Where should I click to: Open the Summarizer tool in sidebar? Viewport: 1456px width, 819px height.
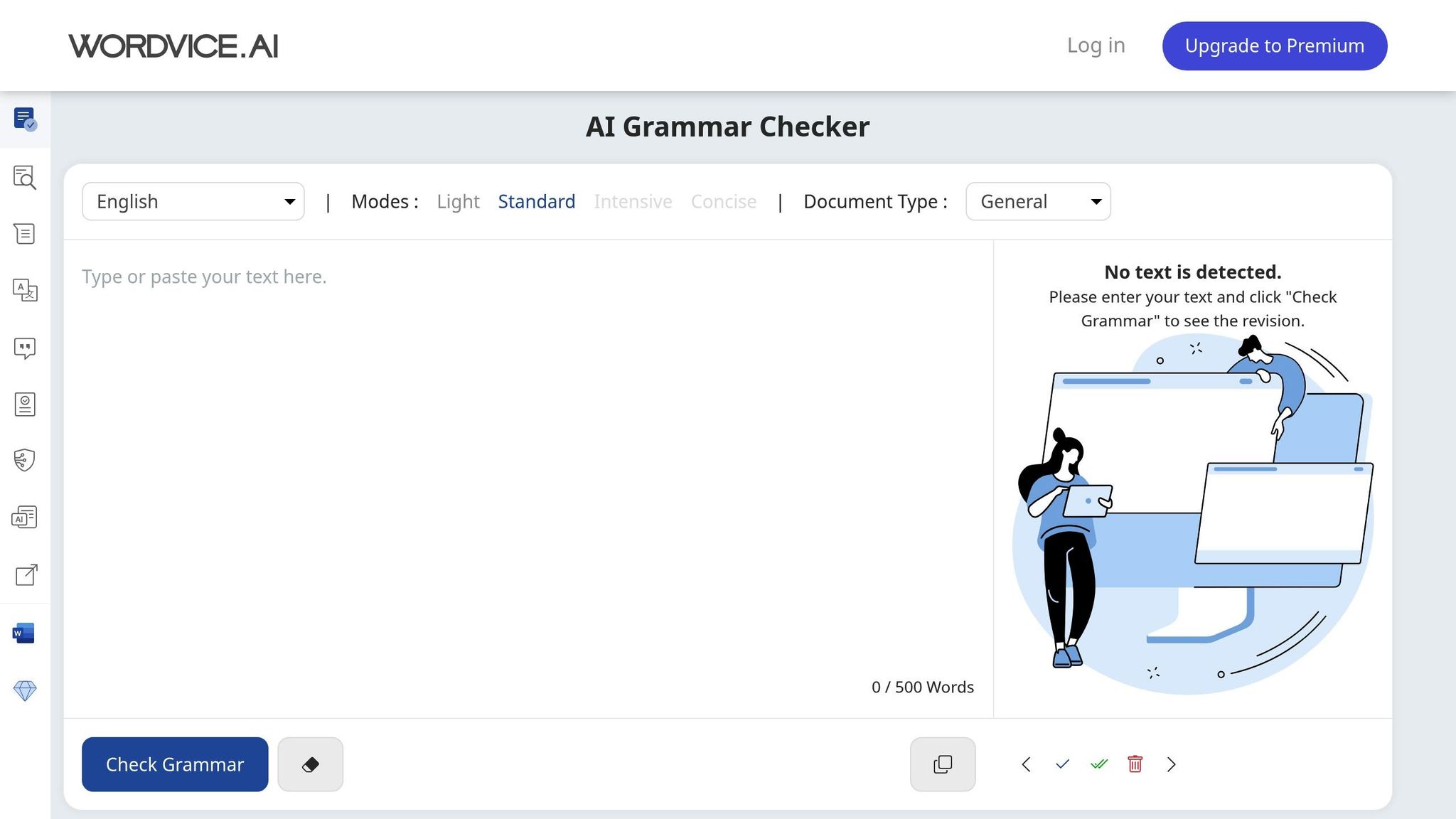[24, 233]
